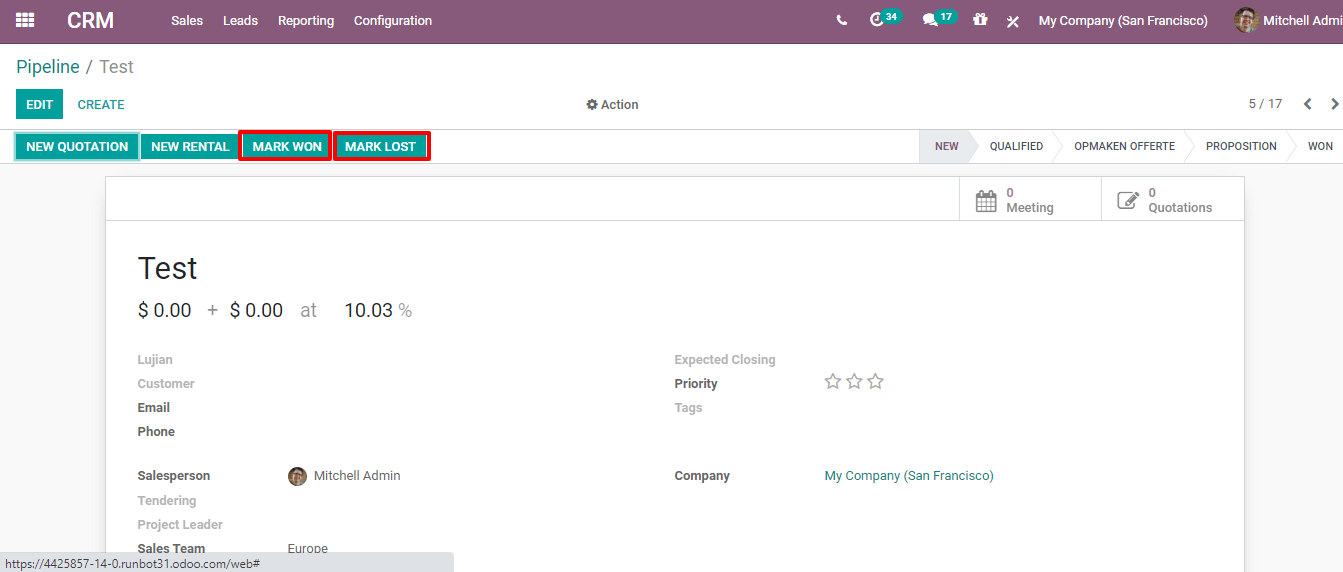Move opportunity to OPMAKEN OFFERTE stage
Screen dimensions: 1343x572
[1124, 146]
